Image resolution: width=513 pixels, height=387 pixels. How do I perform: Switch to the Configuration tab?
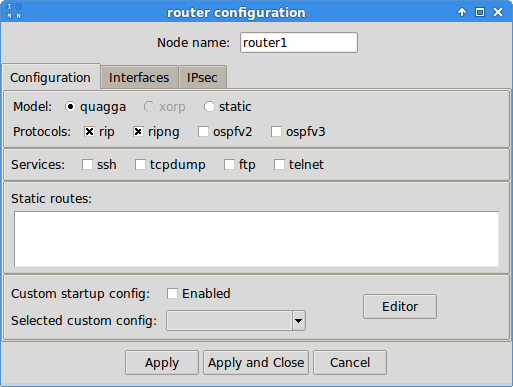[x=51, y=77]
